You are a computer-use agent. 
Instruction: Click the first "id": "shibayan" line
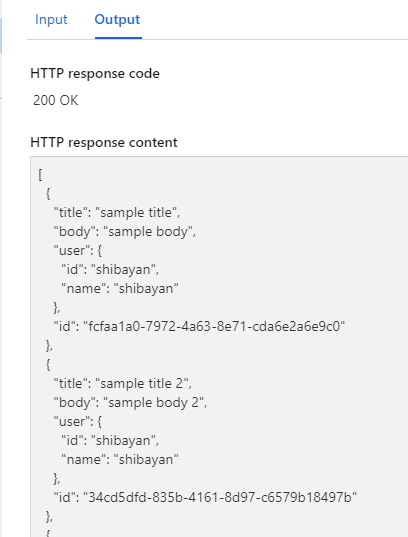110,270
